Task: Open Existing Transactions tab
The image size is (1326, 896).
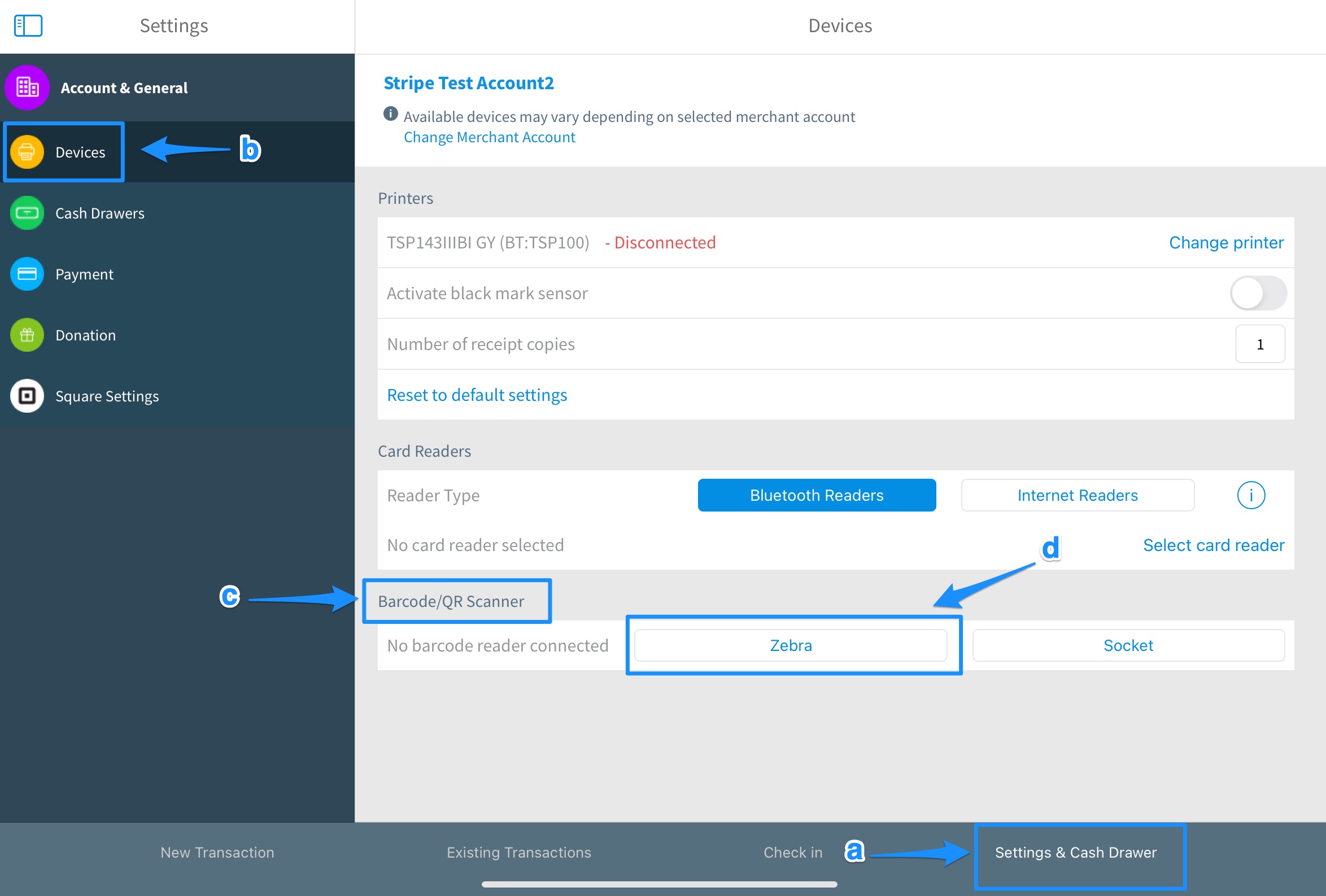Action: pos(518,852)
